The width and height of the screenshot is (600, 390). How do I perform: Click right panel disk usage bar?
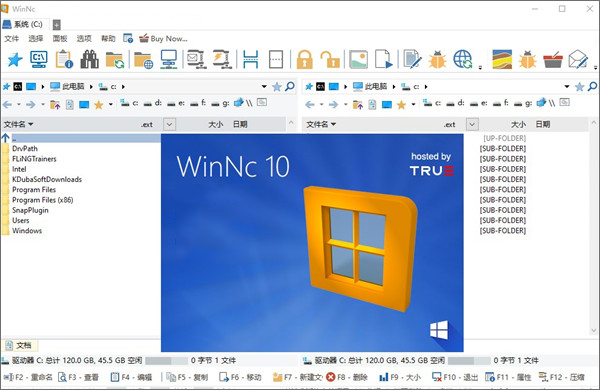pos(469,361)
